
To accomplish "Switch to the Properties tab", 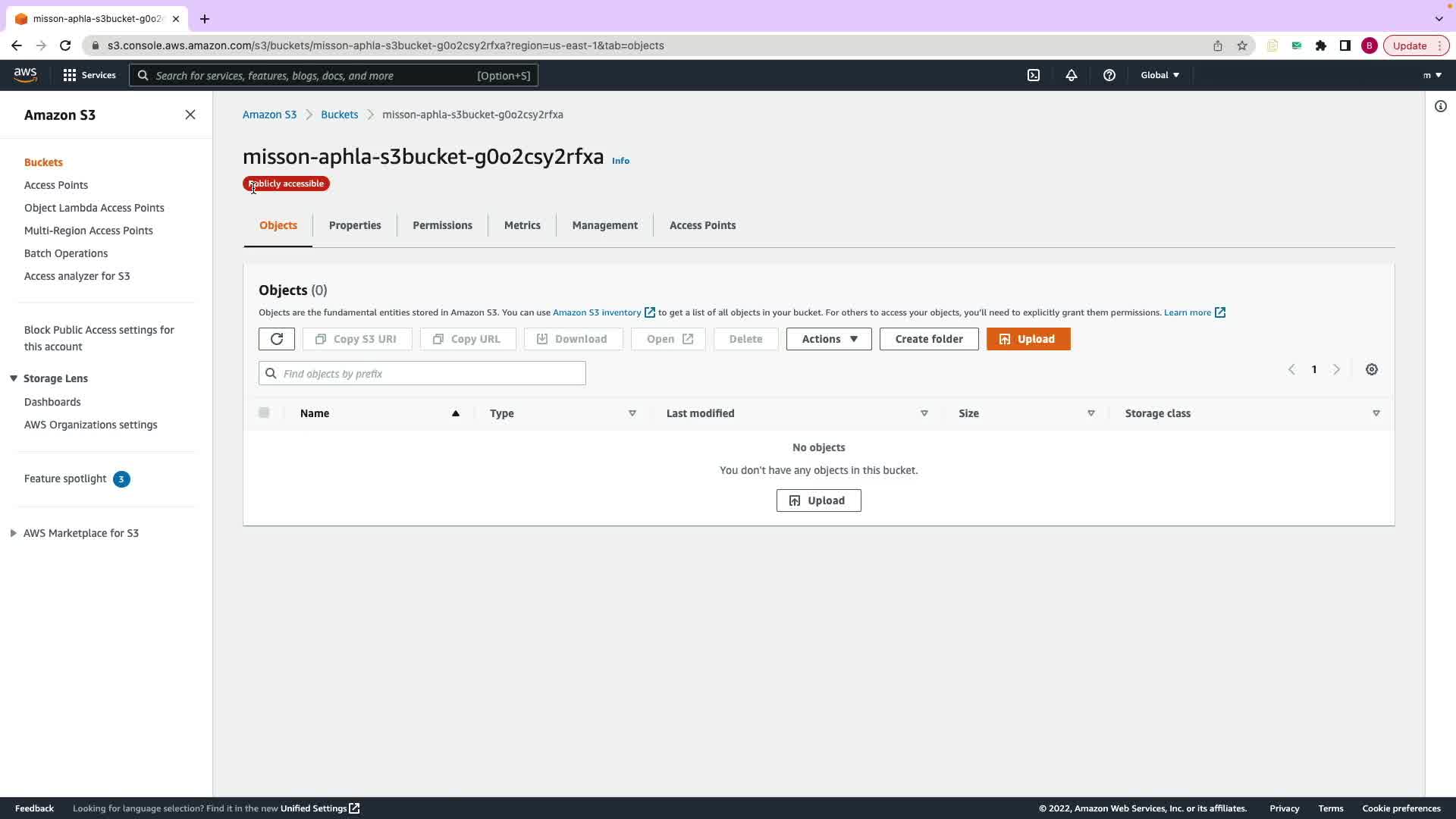I will (x=355, y=225).
